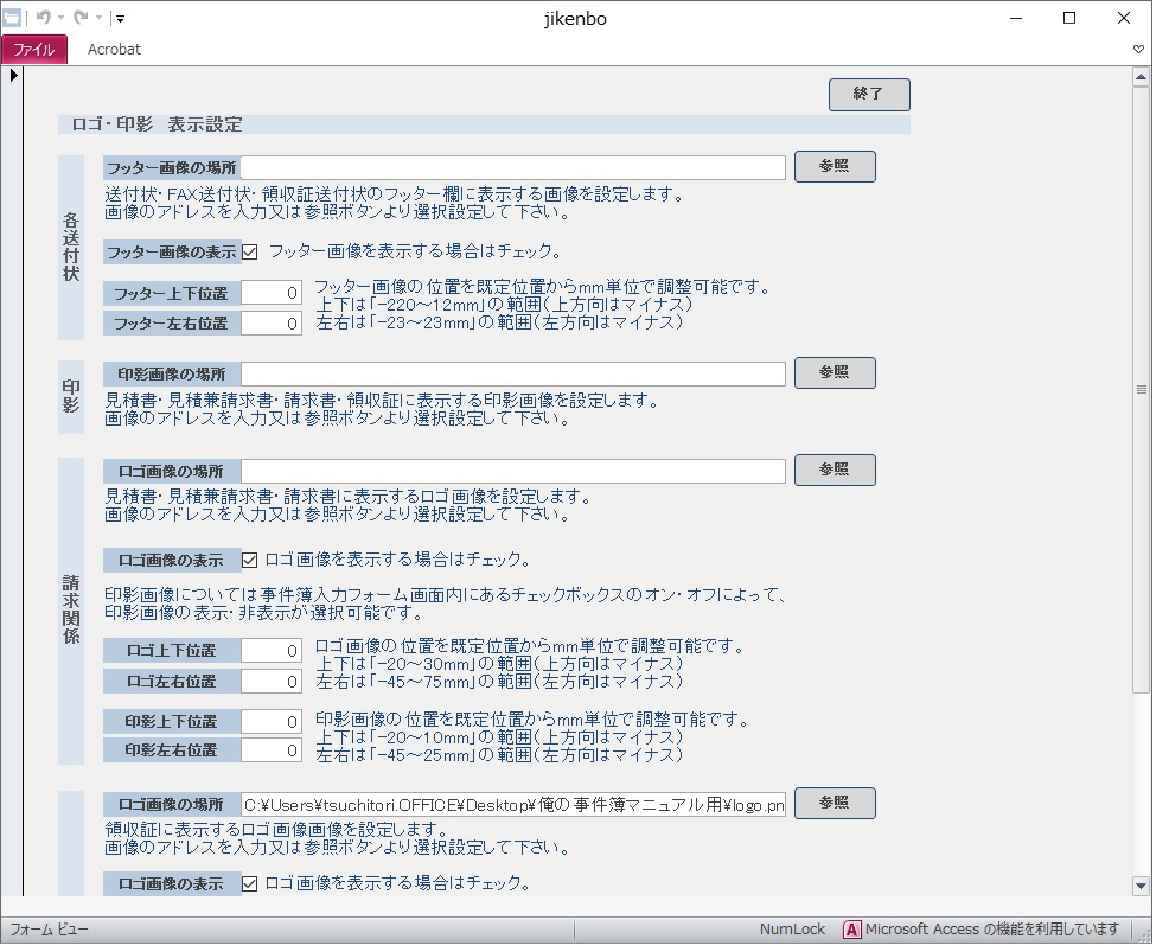
Task: Uncheck ロゴ画像の表示 in the 請求関係 section
Action: click(x=250, y=560)
